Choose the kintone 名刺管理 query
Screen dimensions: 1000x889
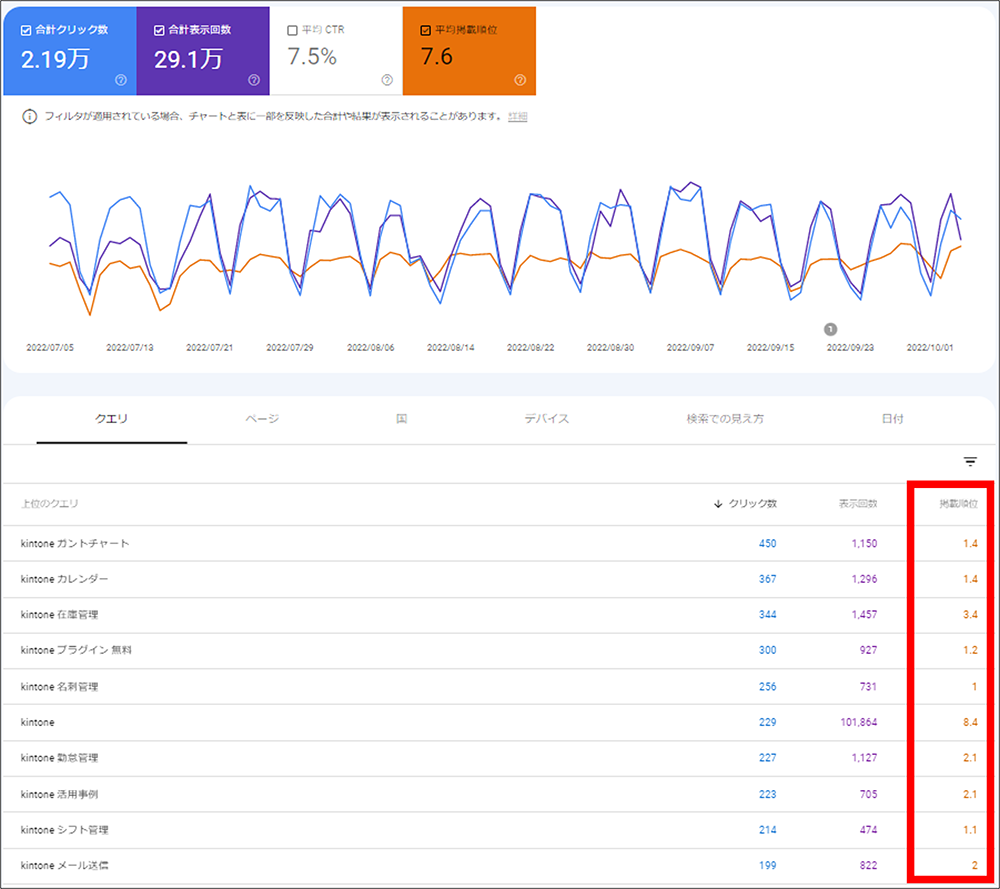click(59, 687)
